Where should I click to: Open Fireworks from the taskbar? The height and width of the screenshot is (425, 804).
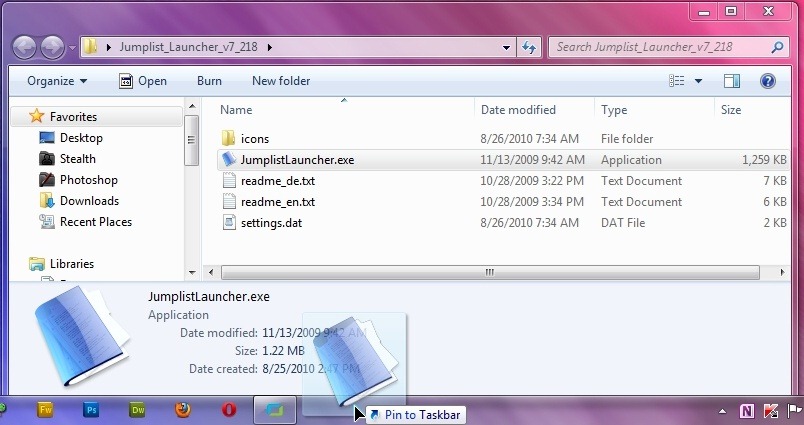pos(46,410)
